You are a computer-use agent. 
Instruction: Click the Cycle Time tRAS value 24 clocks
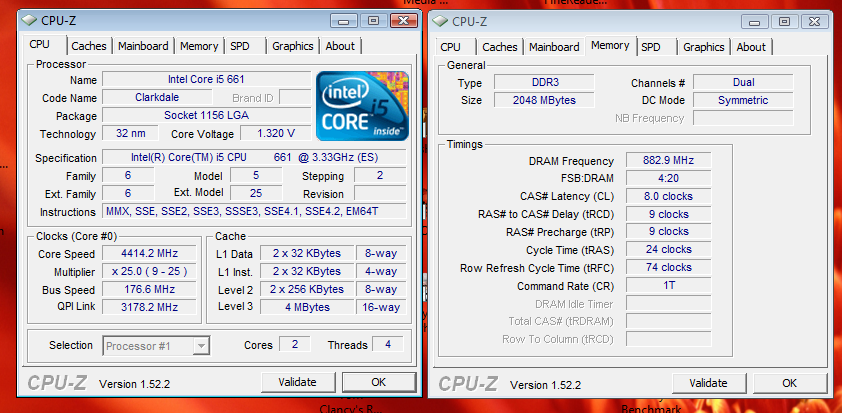[669, 249]
